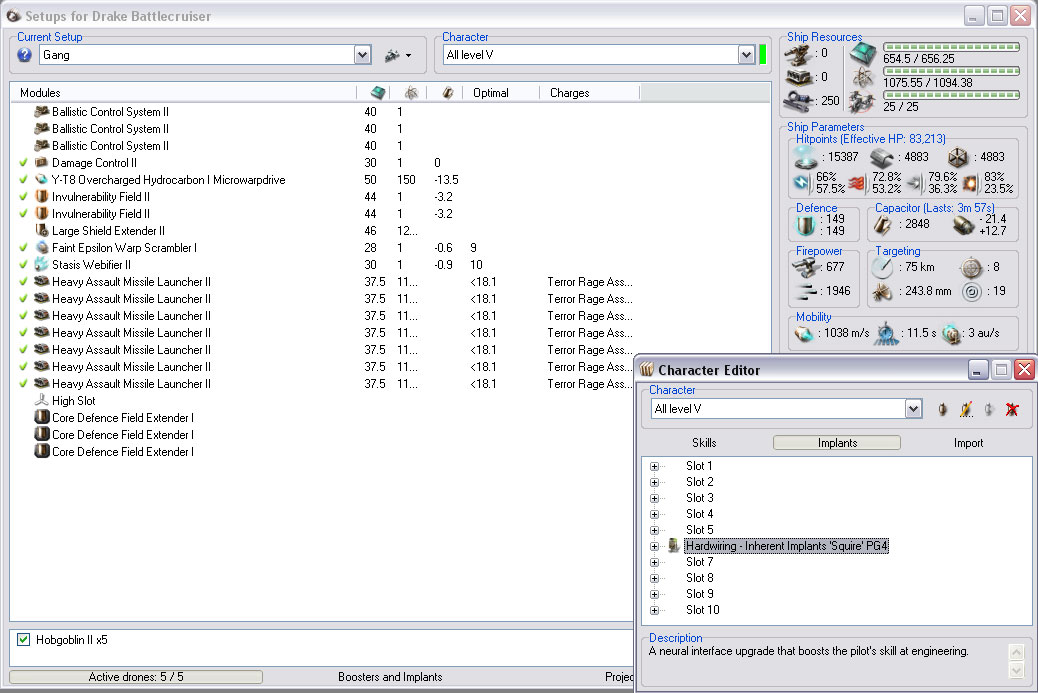Click the new character icon in Character Editor
Image resolution: width=1038 pixels, height=693 pixels.
[x=943, y=410]
